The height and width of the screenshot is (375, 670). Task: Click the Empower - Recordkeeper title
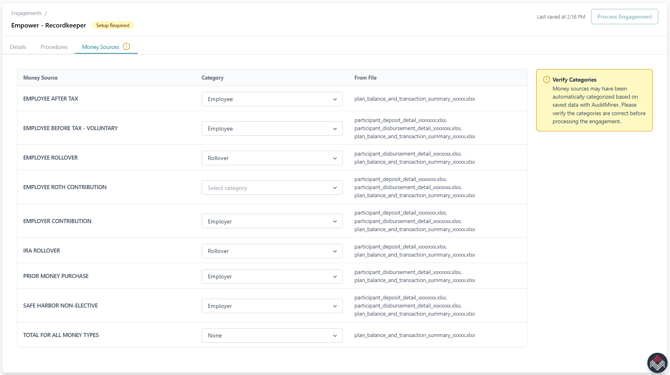(x=48, y=25)
